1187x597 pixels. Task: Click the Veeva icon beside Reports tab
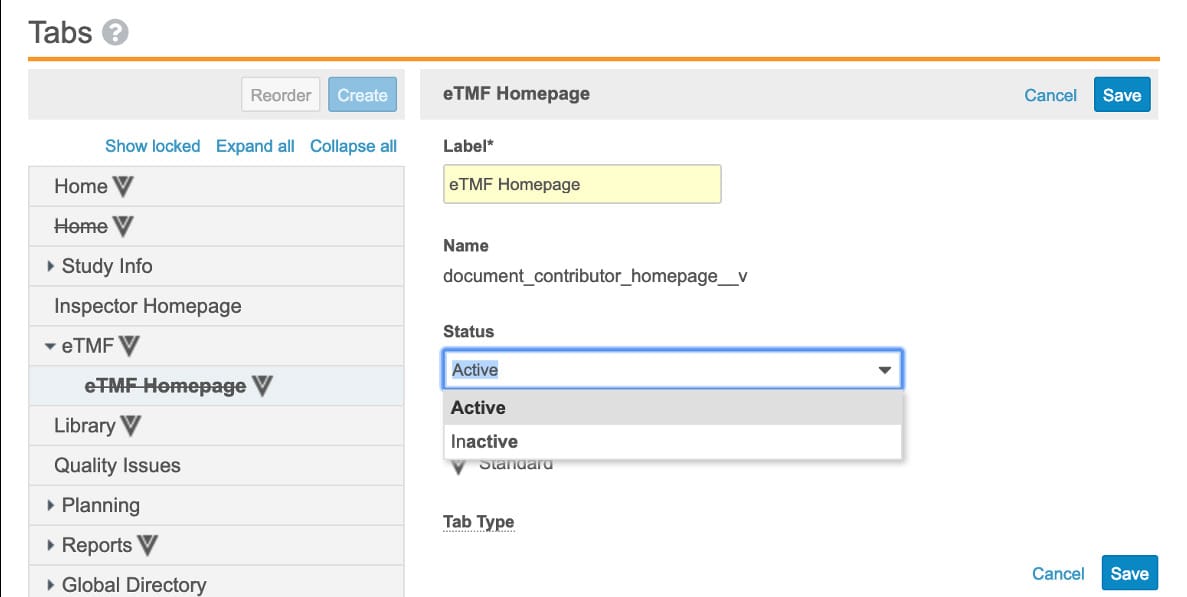[147, 545]
